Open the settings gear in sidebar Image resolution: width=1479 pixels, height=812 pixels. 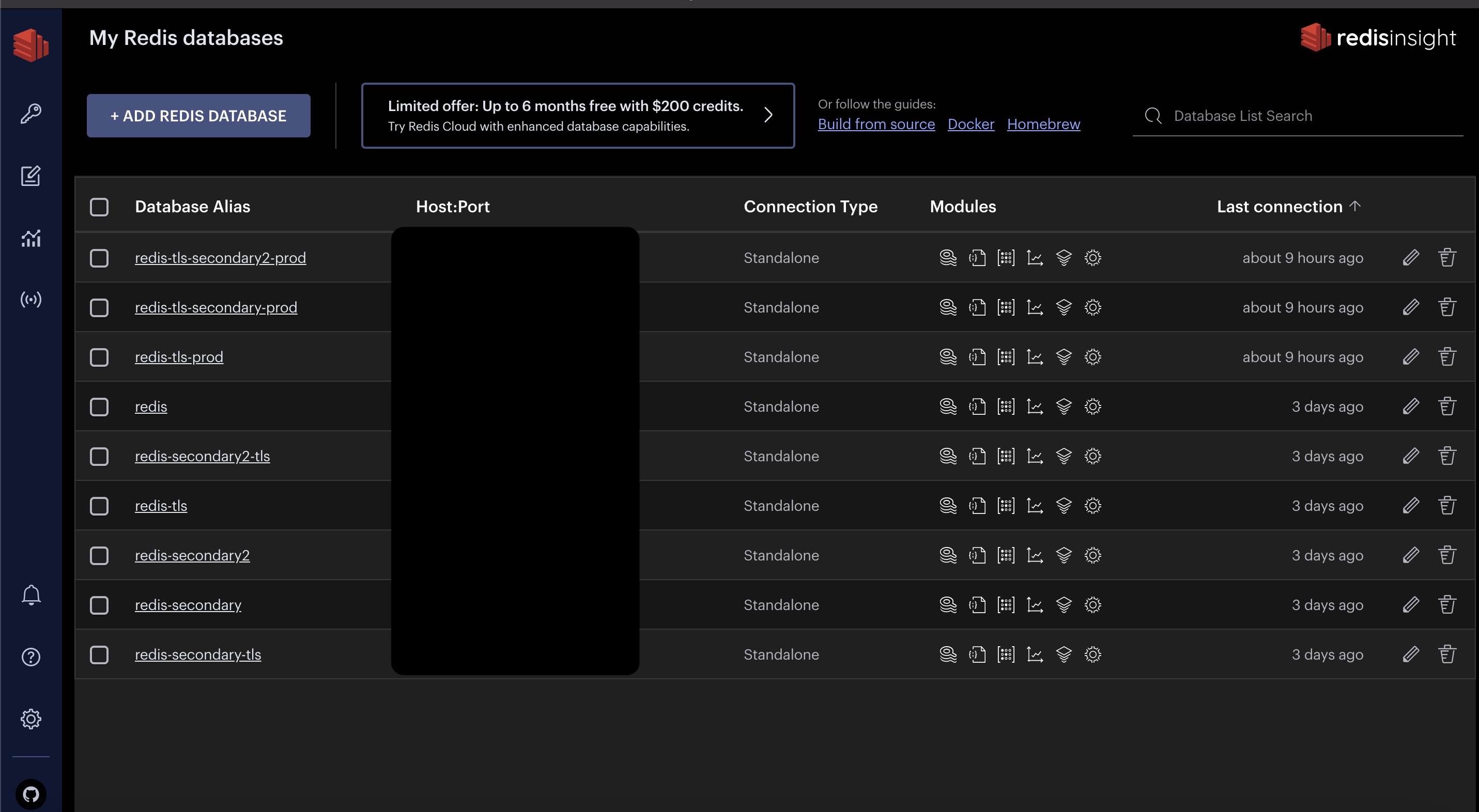click(31, 719)
